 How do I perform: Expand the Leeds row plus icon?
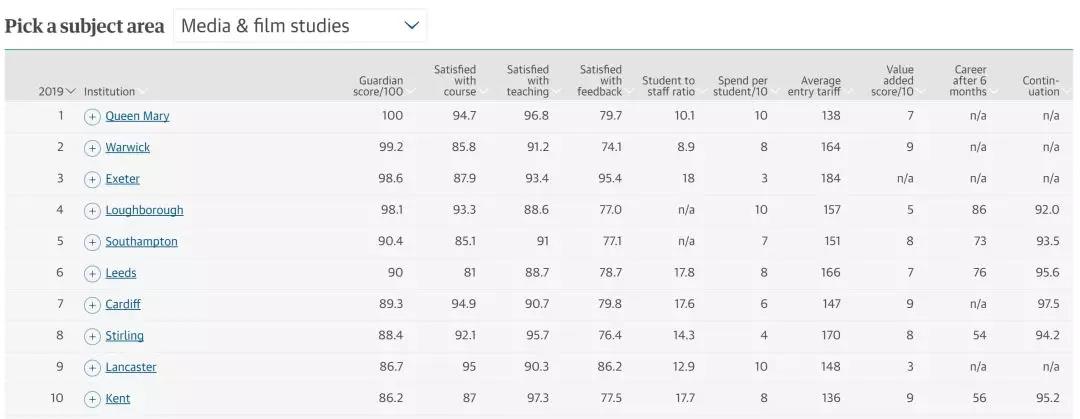(x=92, y=273)
